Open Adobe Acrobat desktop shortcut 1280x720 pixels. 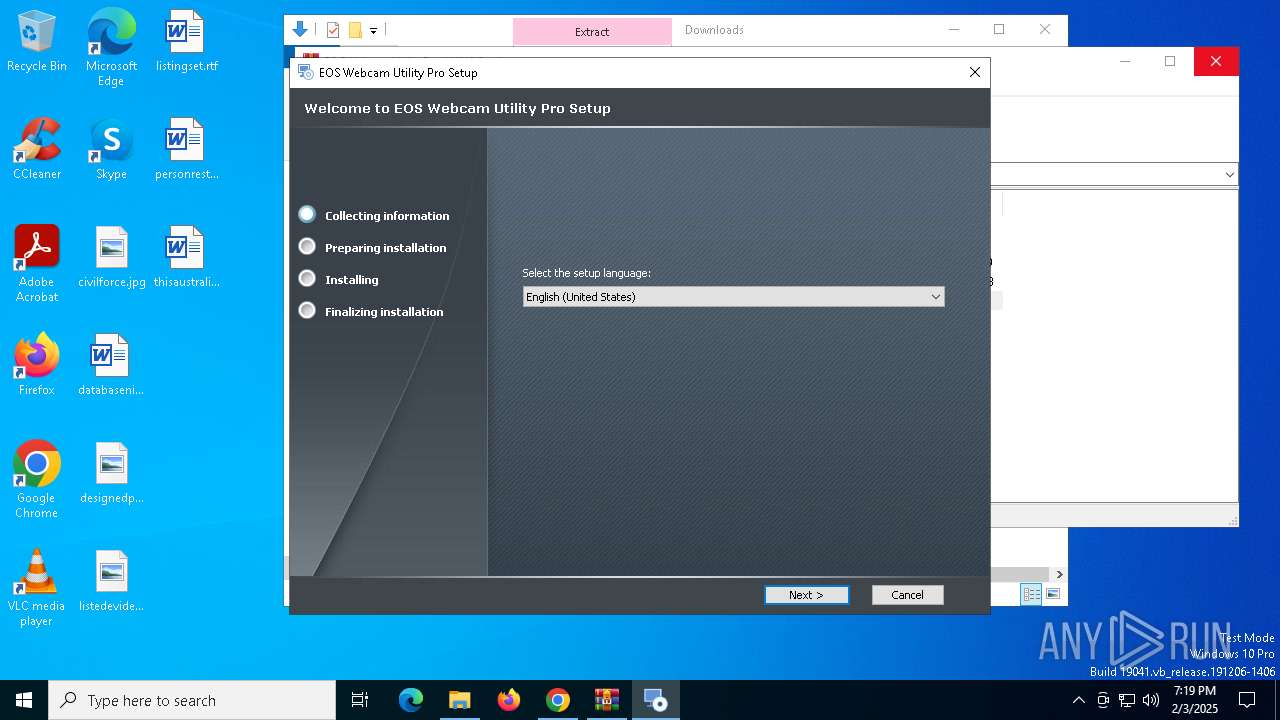click(37, 264)
